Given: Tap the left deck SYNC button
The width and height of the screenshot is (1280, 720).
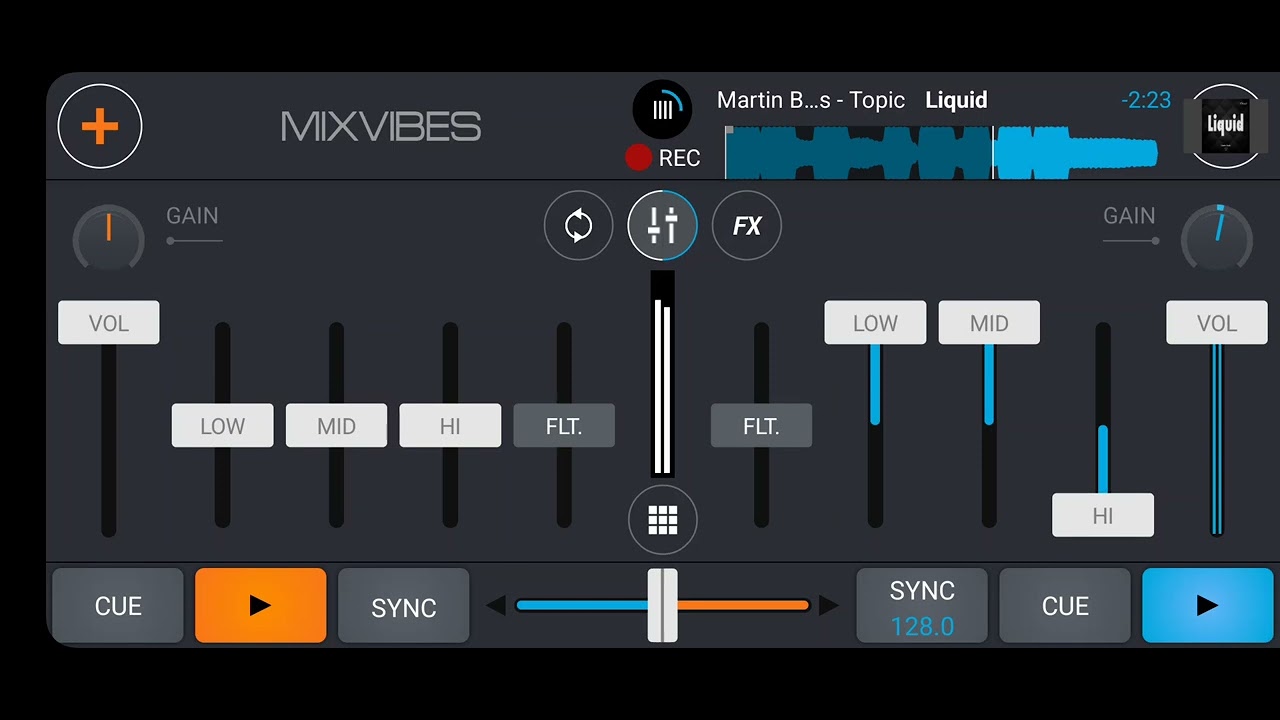Looking at the screenshot, I should pyautogui.click(x=404, y=605).
